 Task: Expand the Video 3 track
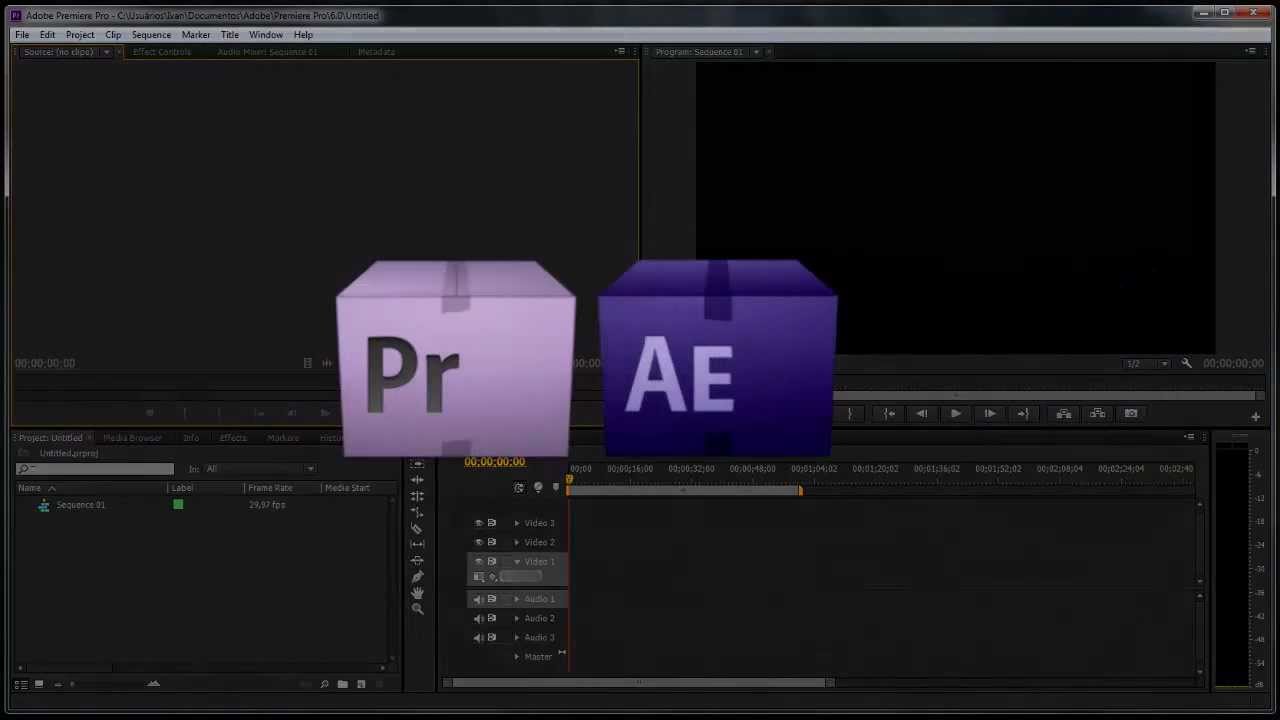(517, 523)
